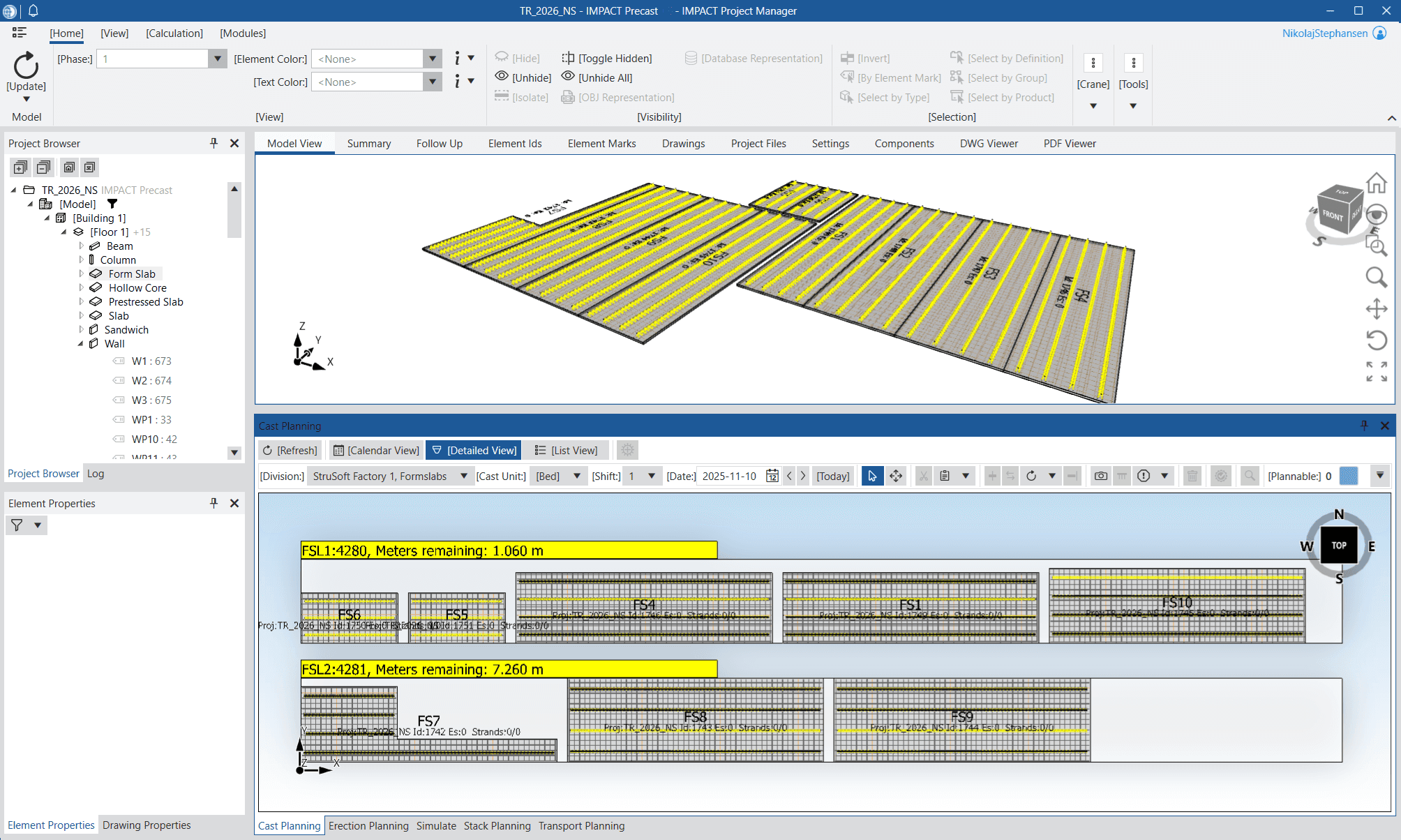This screenshot has height=840, width=1401.
Task: Click the home view icon in model viewer
Action: [x=1376, y=183]
